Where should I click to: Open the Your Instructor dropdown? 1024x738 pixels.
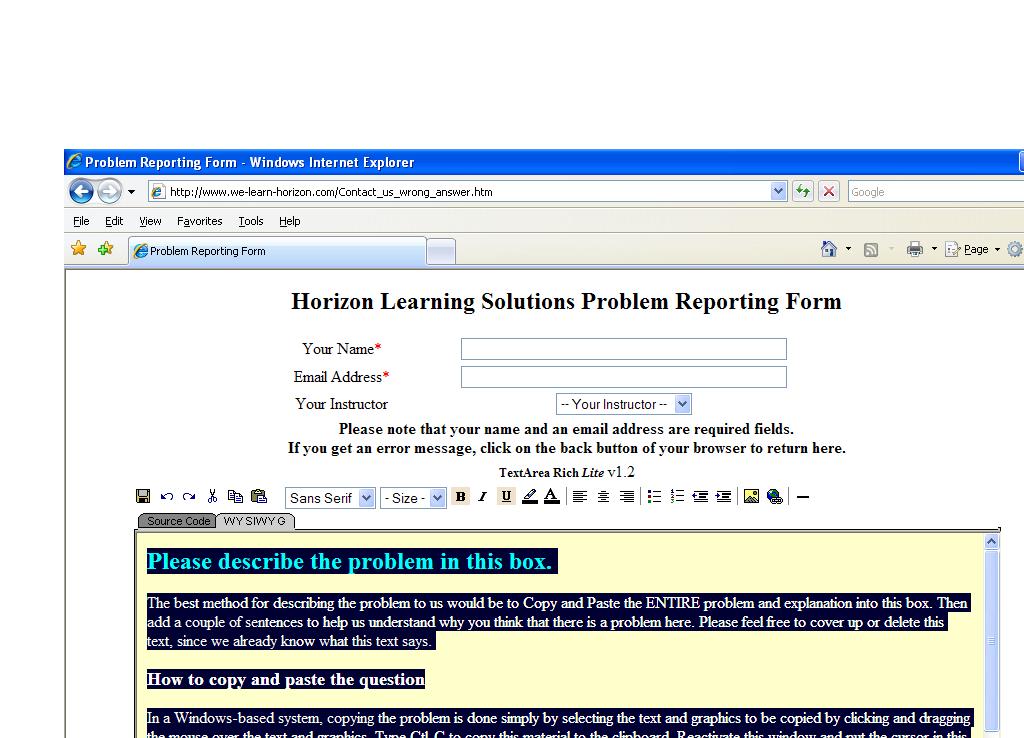[x=624, y=404]
